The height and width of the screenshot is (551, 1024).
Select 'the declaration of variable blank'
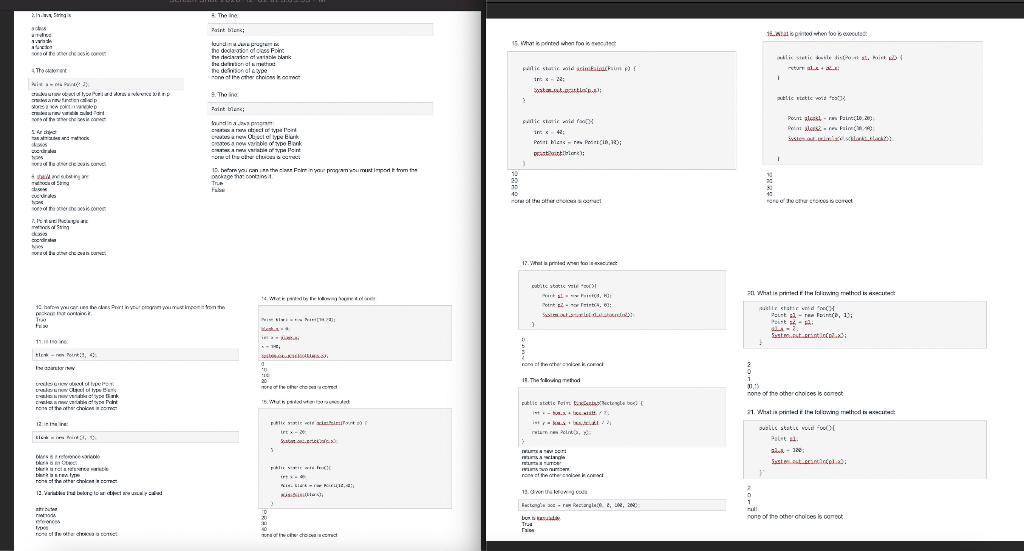(x=251, y=57)
